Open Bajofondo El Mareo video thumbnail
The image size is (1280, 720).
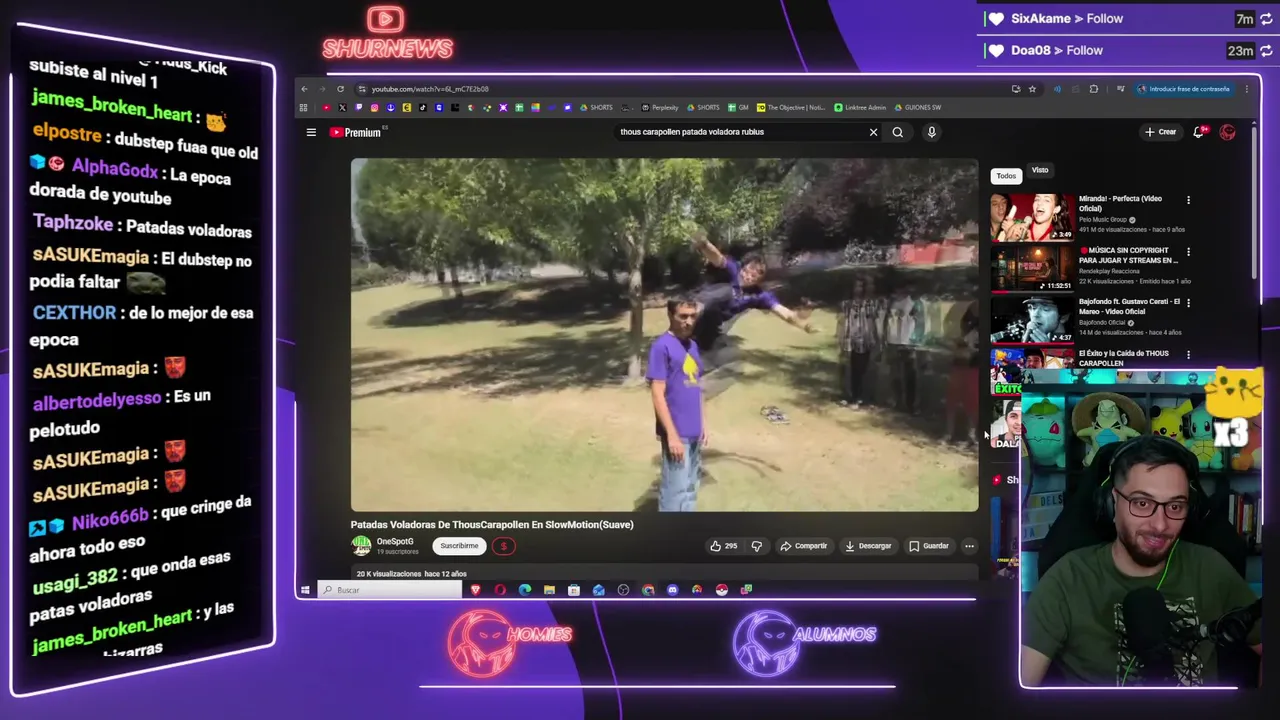click(x=1032, y=320)
